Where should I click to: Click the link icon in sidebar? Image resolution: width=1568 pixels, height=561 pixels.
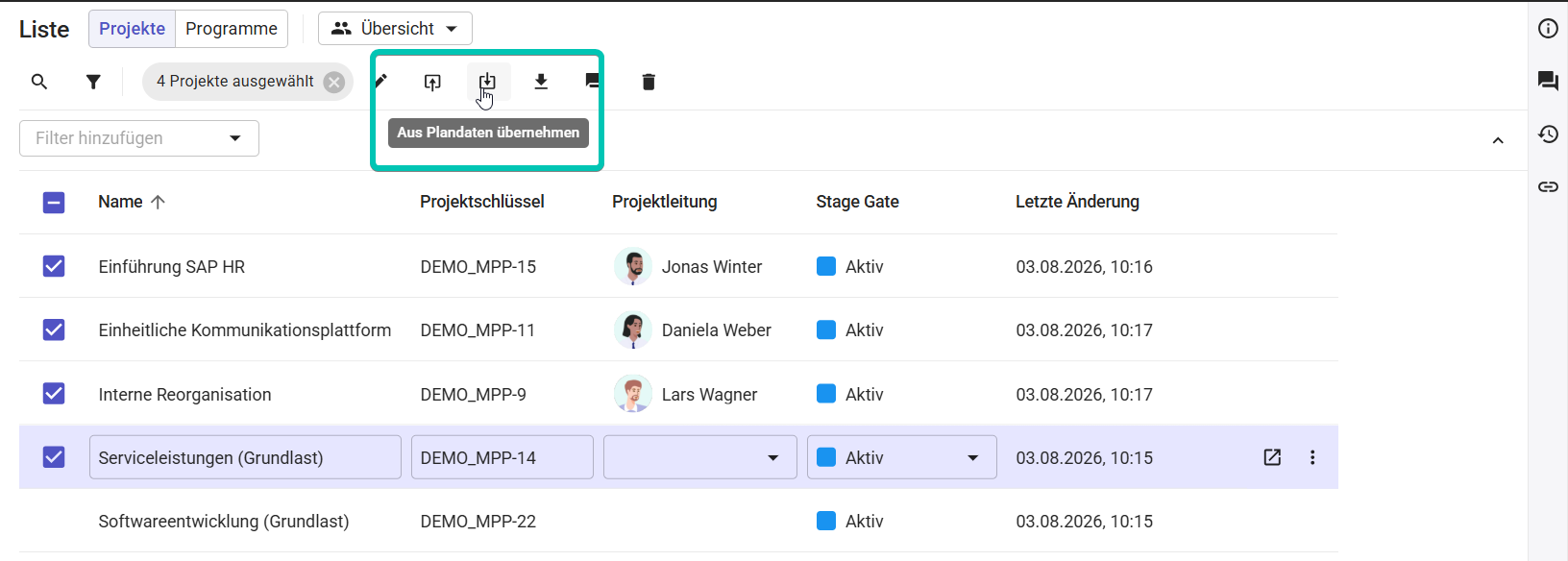(x=1548, y=186)
